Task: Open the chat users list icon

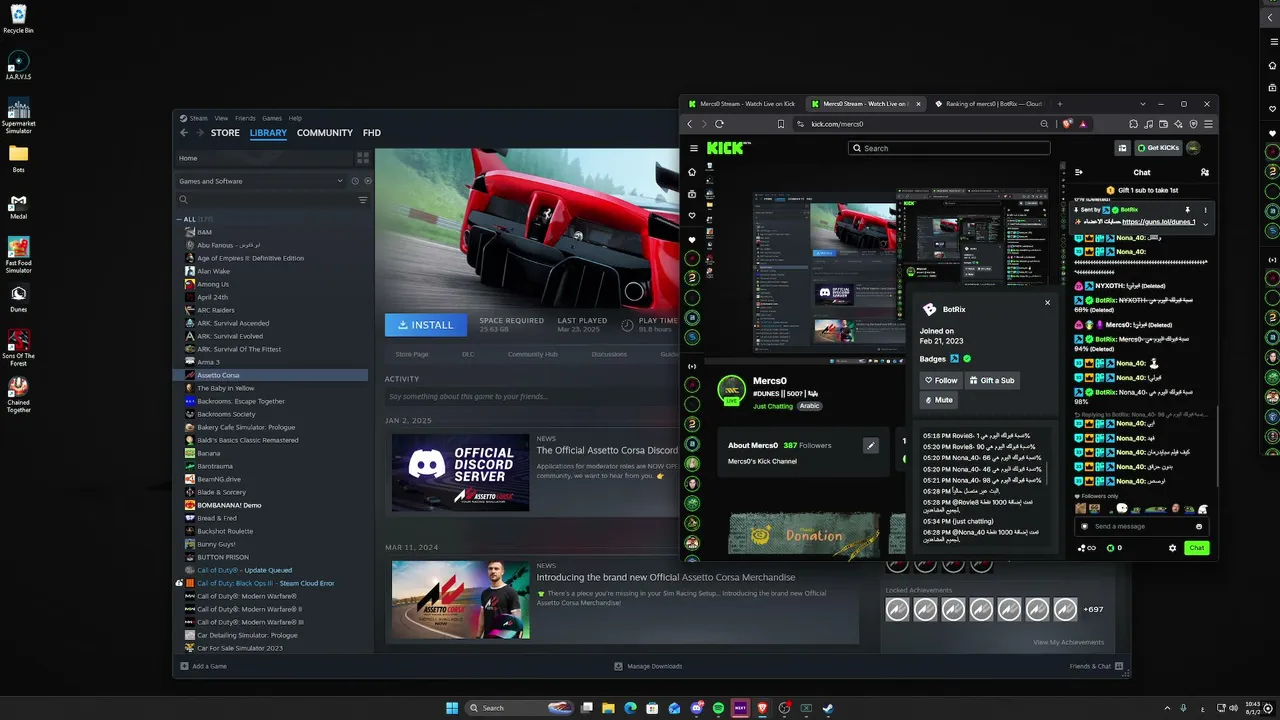Action: [1204, 173]
